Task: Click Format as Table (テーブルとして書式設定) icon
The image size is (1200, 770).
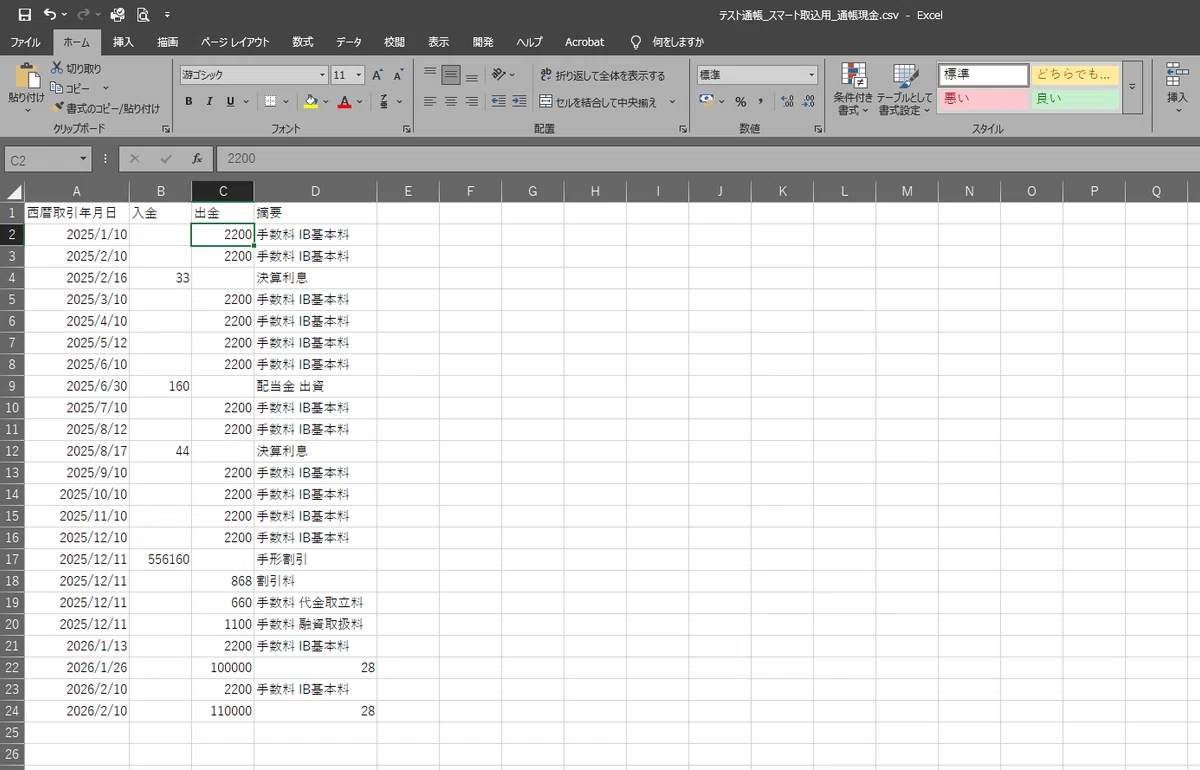Action: pos(905,76)
